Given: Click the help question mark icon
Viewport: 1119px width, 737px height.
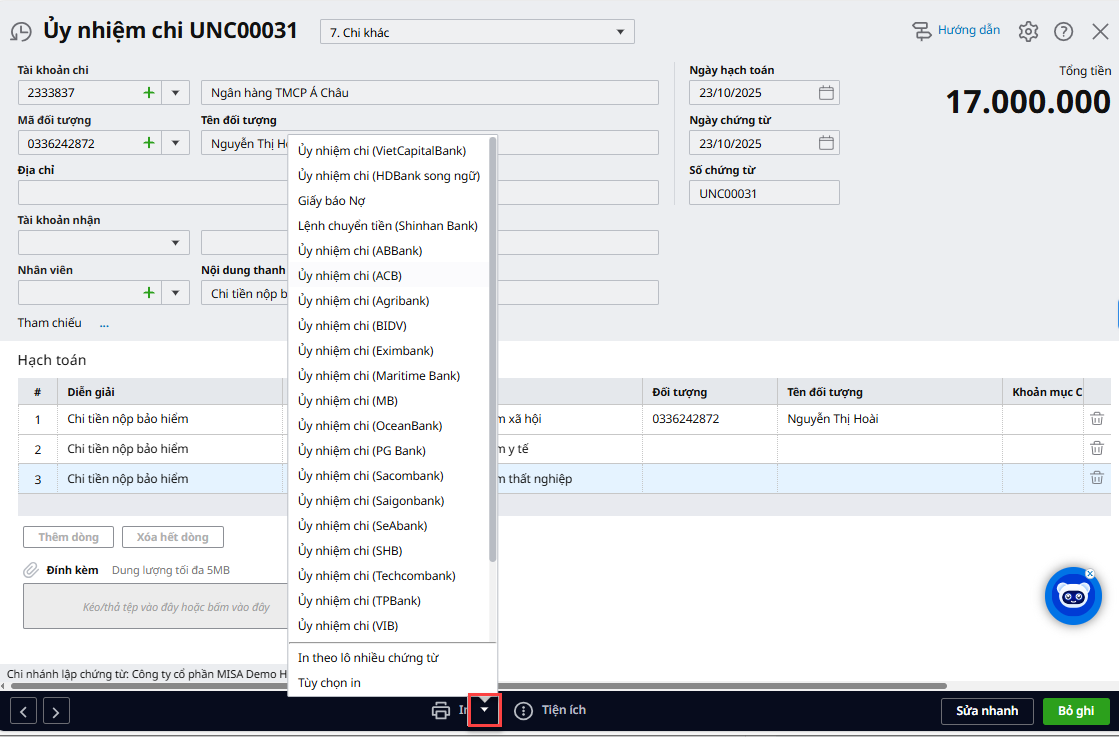Looking at the screenshot, I should [x=1064, y=31].
